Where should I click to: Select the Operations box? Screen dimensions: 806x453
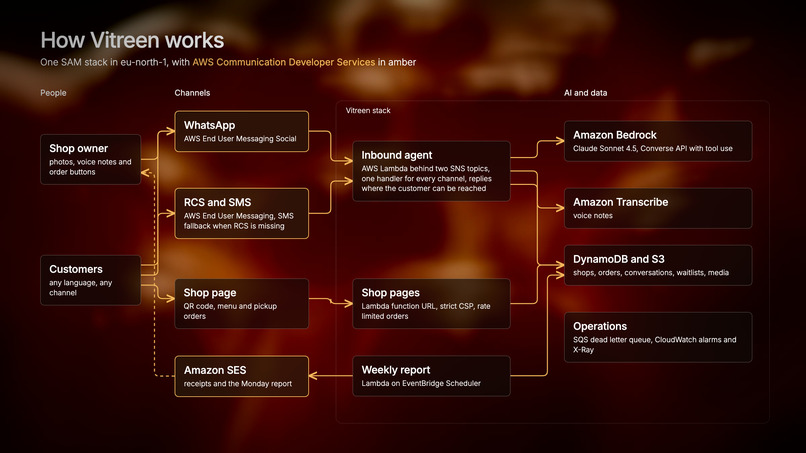click(658, 337)
